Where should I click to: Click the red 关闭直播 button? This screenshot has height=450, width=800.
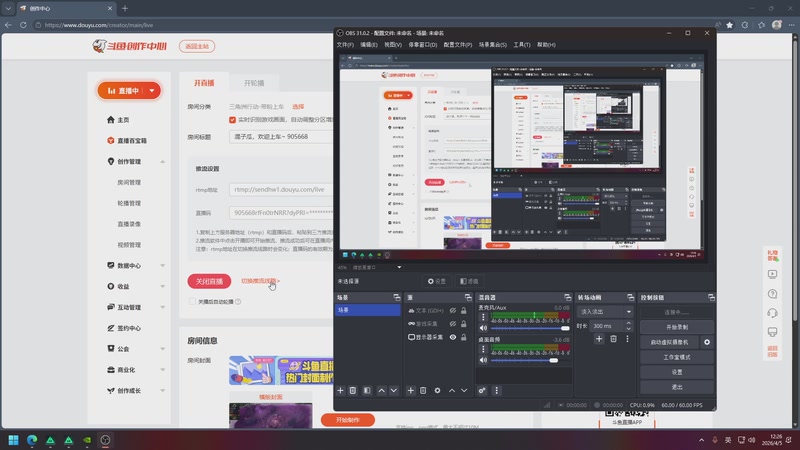coord(209,281)
